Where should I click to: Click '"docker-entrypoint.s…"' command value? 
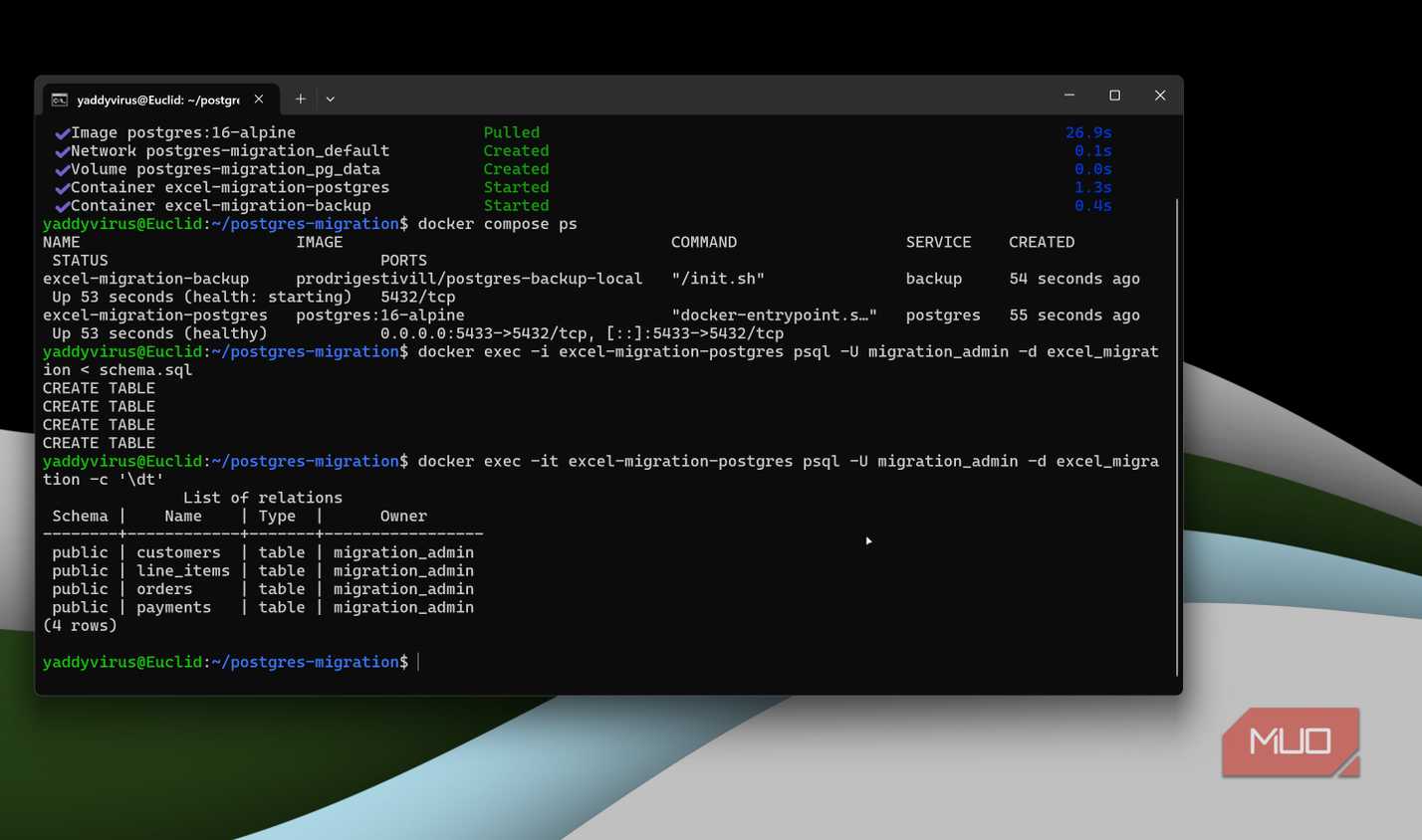tap(774, 315)
